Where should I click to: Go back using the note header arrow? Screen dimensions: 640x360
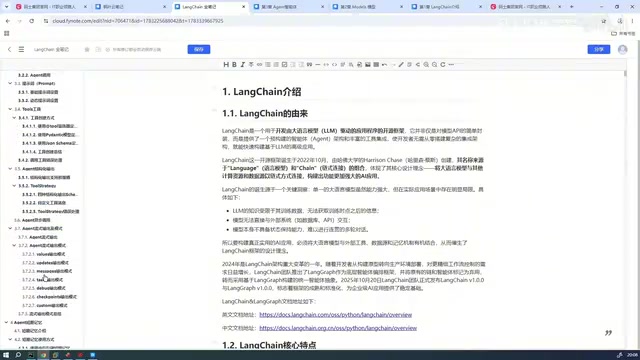point(9,49)
